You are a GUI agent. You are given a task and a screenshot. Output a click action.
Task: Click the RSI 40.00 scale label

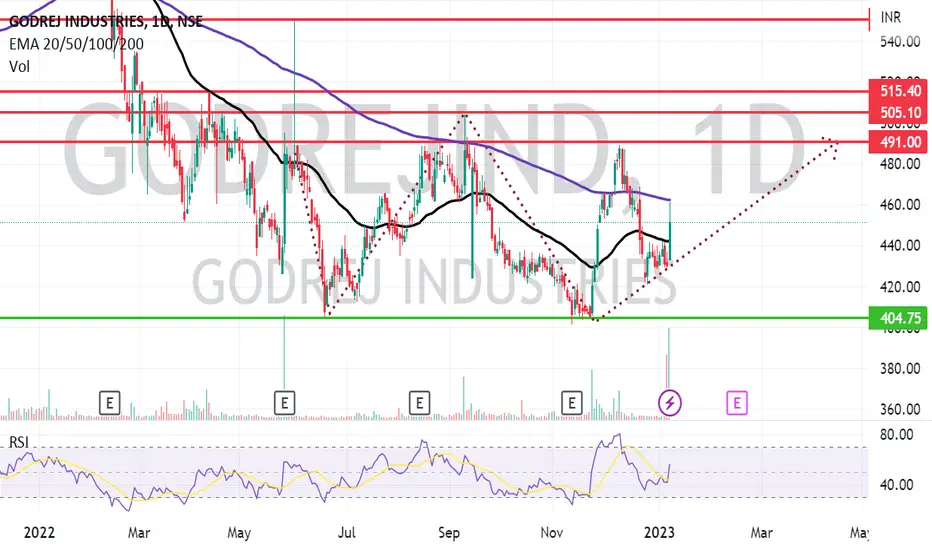pos(896,485)
